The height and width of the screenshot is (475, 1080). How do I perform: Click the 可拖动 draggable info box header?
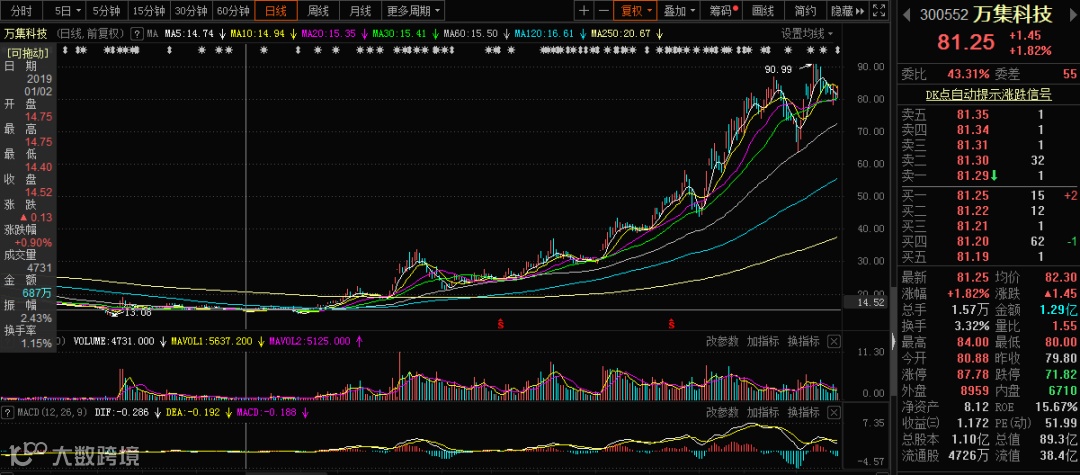tap(26, 52)
